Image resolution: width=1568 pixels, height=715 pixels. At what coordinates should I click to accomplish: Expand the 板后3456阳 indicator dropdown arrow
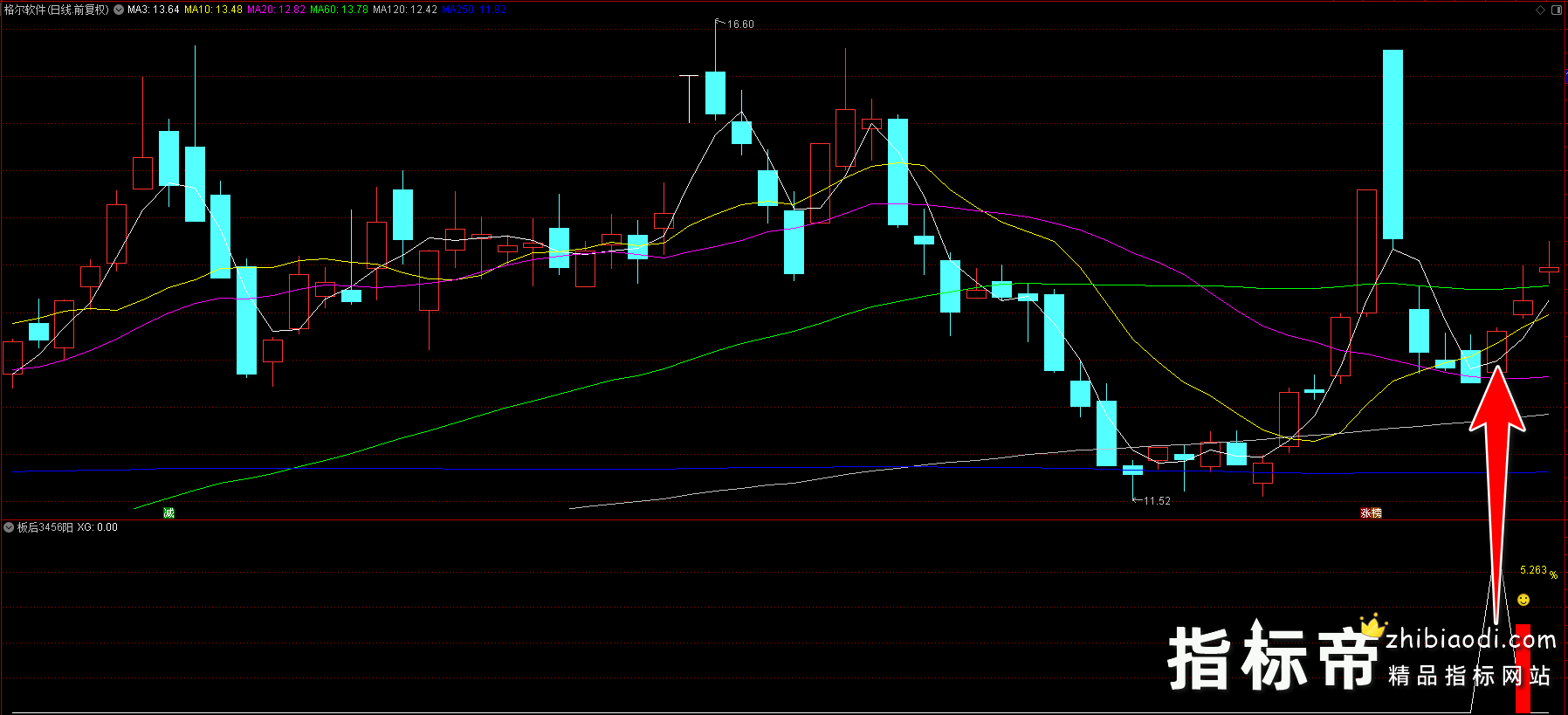(9, 527)
